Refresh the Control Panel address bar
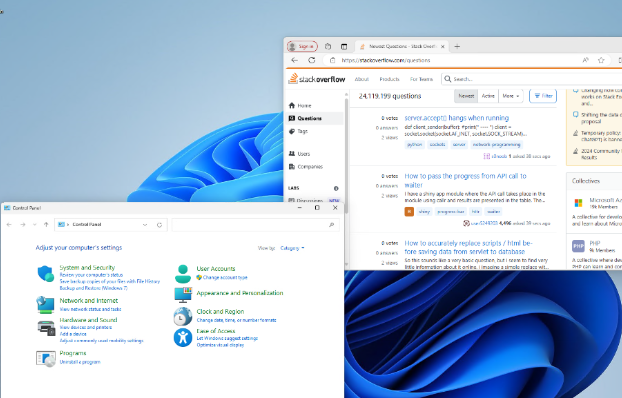The height and width of the screenshot is (398, 622). 159,225
